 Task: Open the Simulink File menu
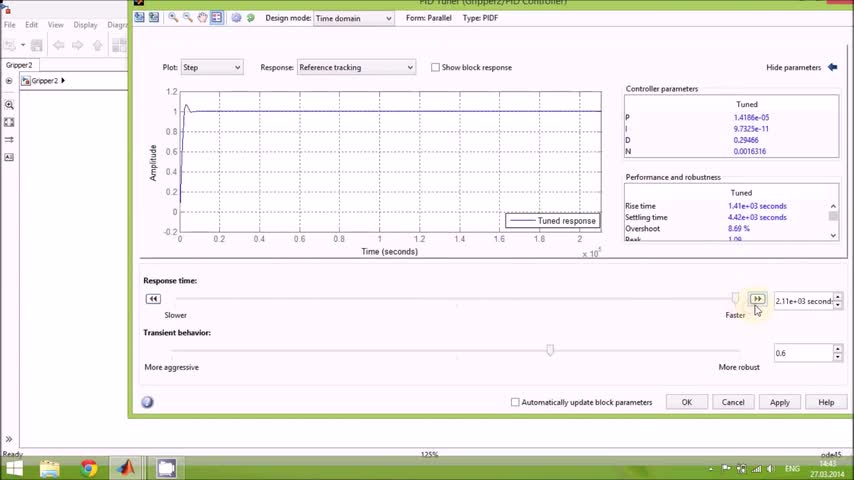click(10, 25)
